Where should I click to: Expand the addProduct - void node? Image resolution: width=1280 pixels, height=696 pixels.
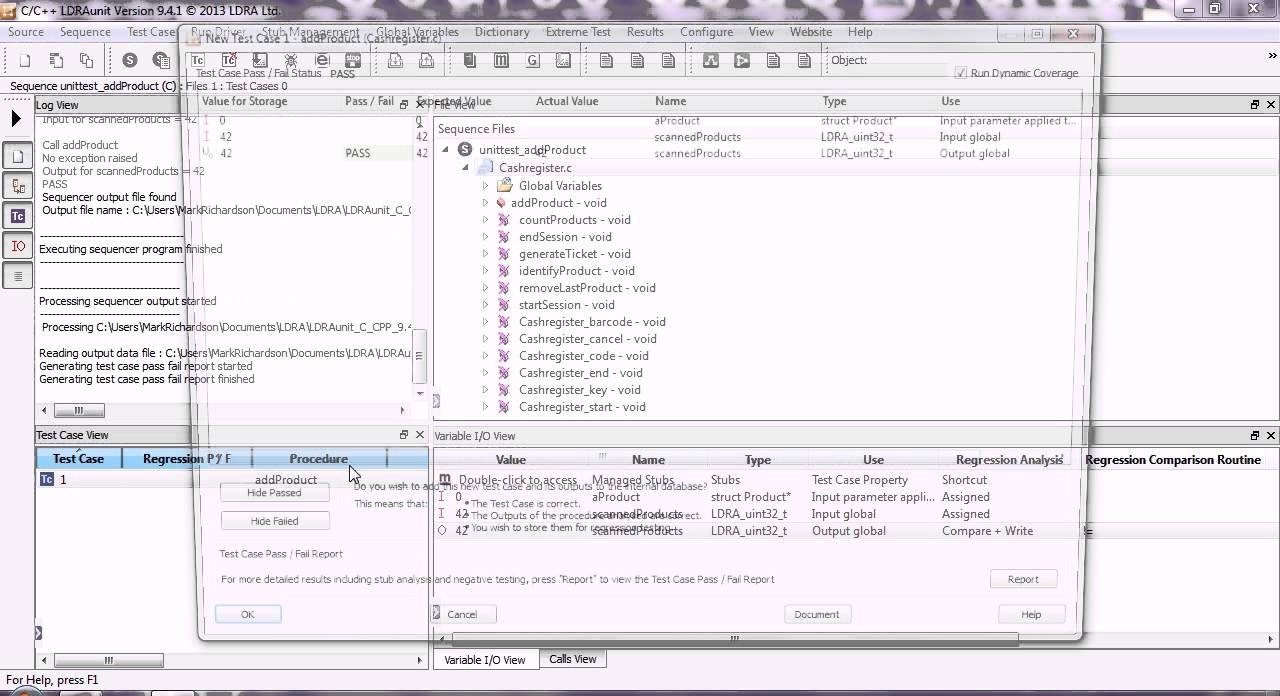tap(486, 203)
